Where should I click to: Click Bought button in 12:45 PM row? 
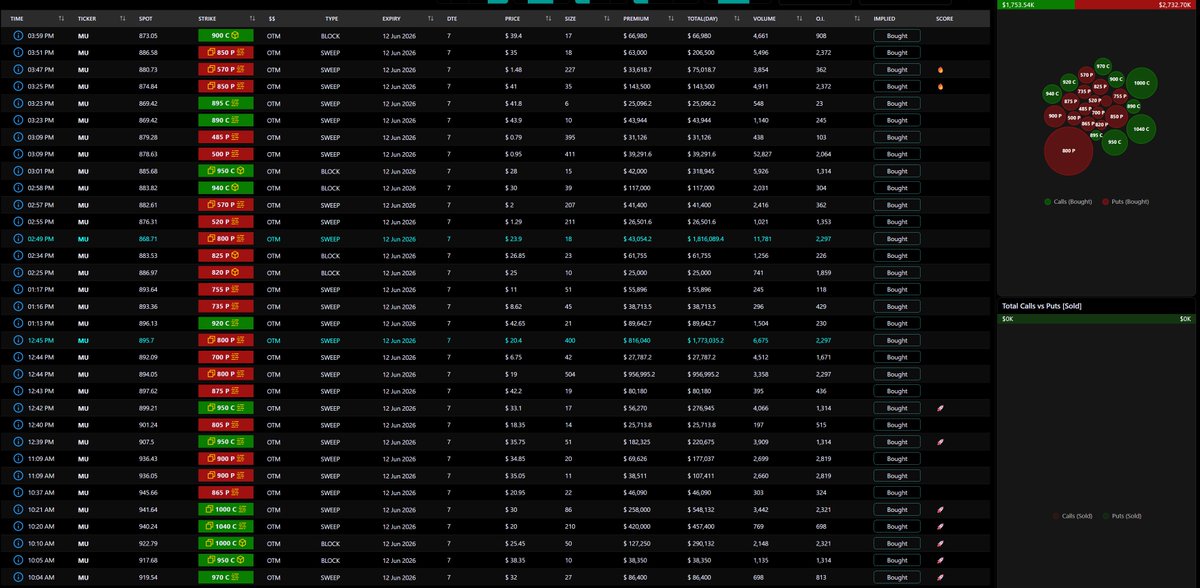coord(897,341)
